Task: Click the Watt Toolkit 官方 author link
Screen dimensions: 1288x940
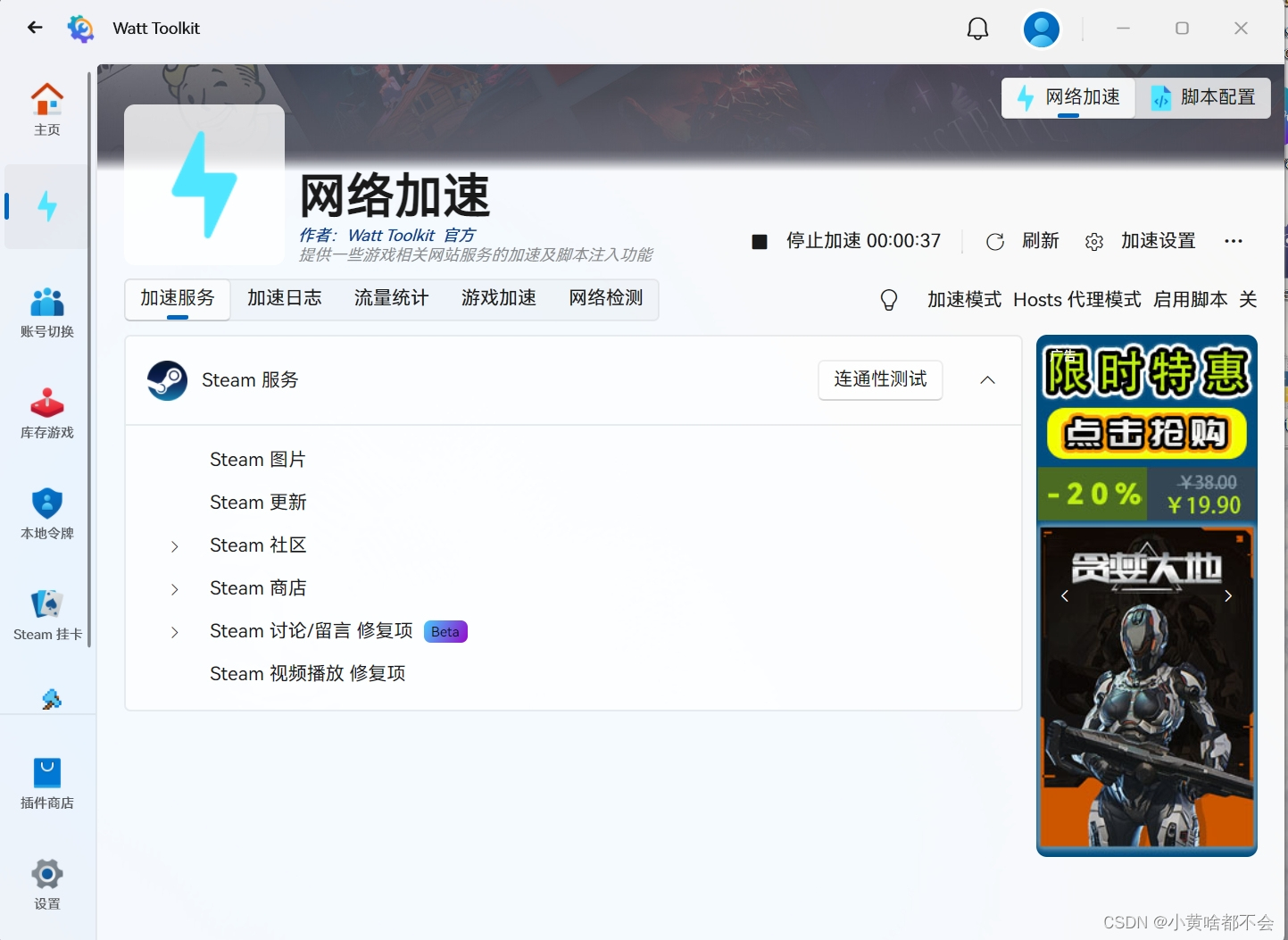Action: (411, 235)
